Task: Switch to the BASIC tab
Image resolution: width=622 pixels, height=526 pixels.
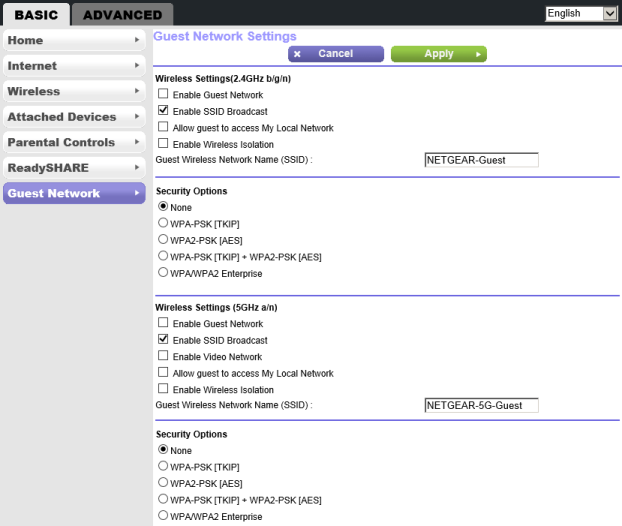Action: pyautogui.click(x=36, y=15)
